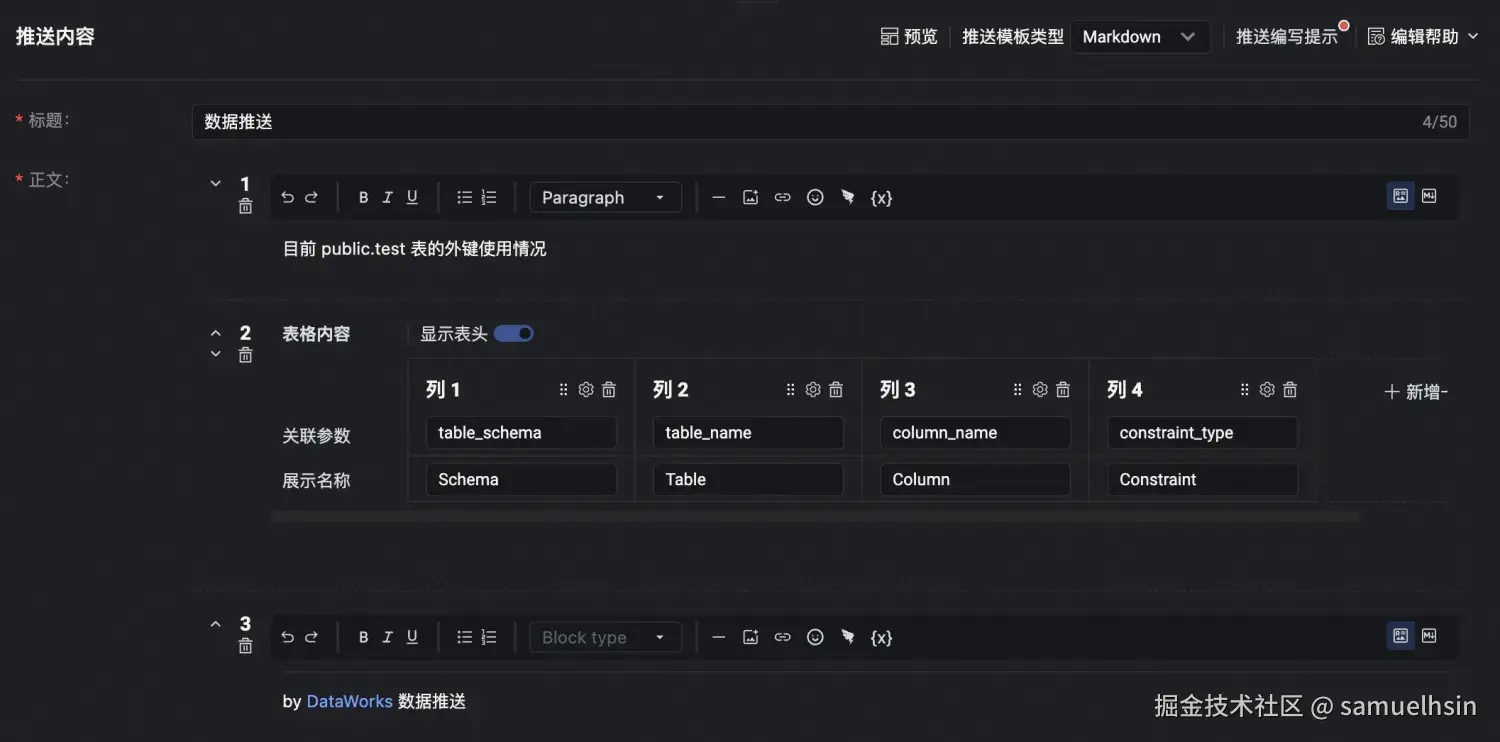The width and height of the screenshot is (1500, 742).
Task: Open the Block type dropdown in block 3
Action: [x=605, y=637]
